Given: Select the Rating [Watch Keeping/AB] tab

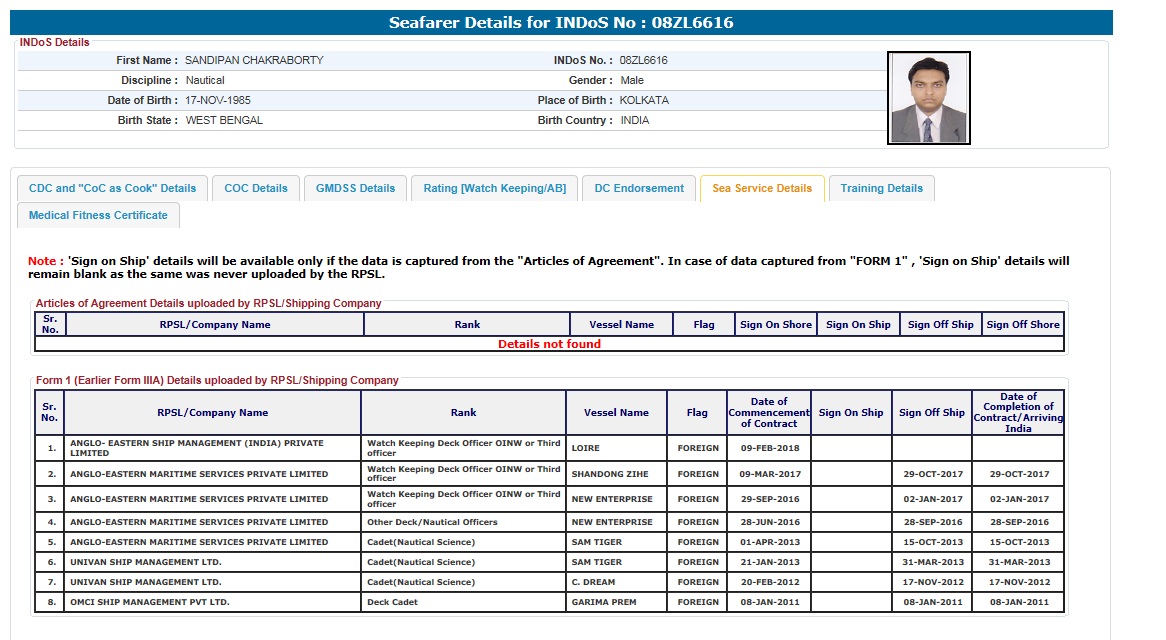Looking at the screenshot, I should pos(494,188).
